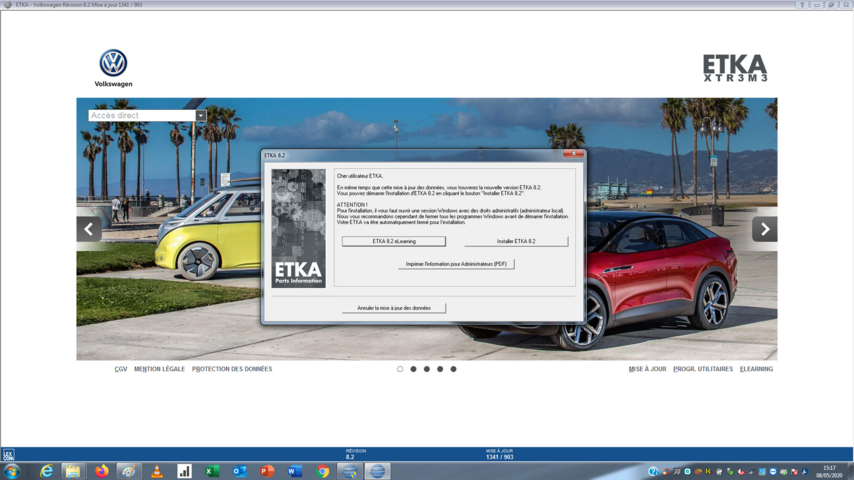
Task: Open Internet Explorer from taskbar
Action: 46,471
